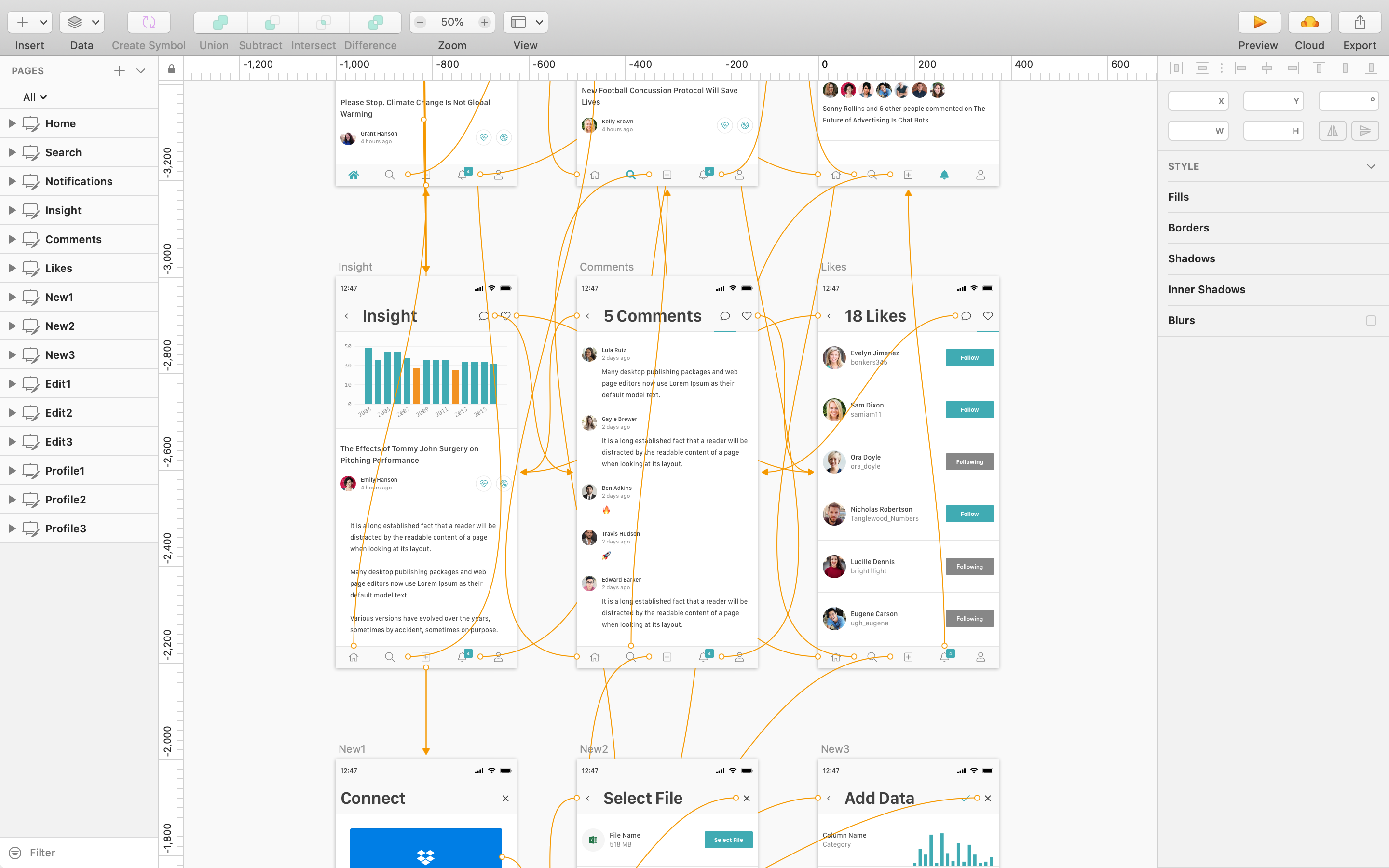Image resolution: width=1389 pixels, height=868 pixels.
Task: Zoom out with the minus button
Action: pos(420,22)
